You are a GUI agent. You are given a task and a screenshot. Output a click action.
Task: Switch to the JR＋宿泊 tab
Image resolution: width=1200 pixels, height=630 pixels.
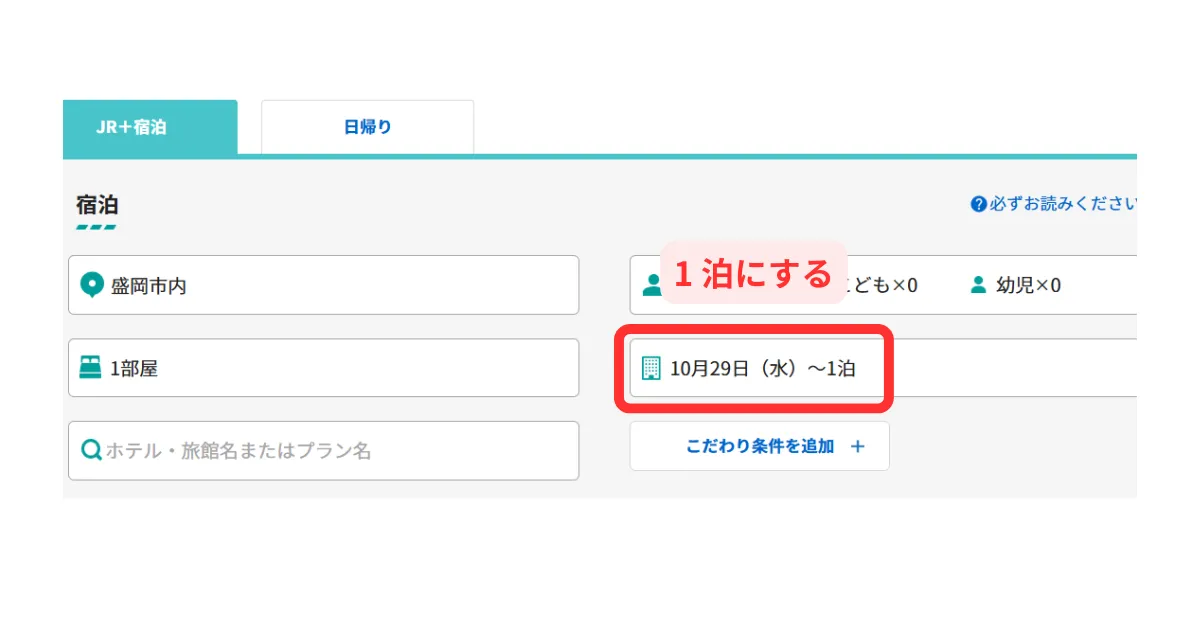(x=150, y=127)
